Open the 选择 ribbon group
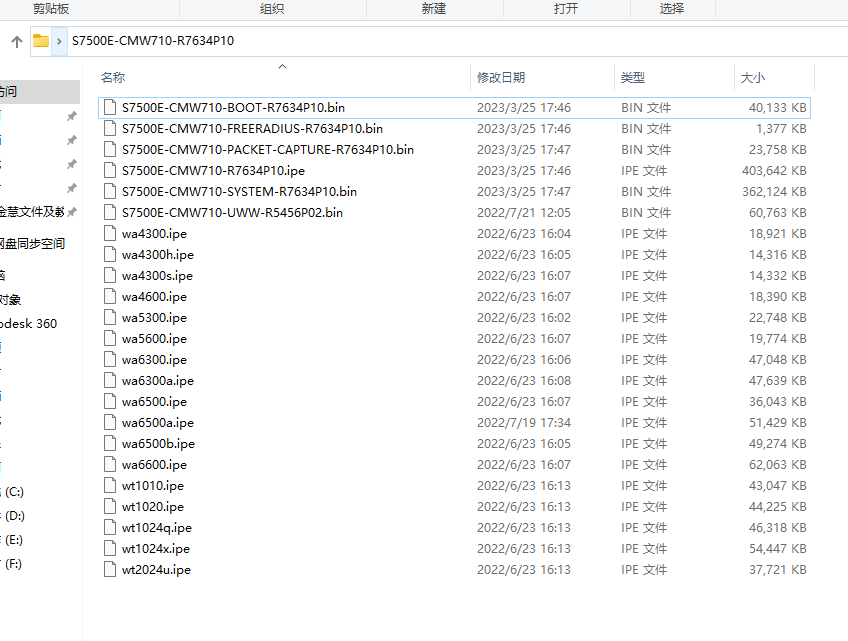This screenshot has width=848, height=641. (672, 9)
